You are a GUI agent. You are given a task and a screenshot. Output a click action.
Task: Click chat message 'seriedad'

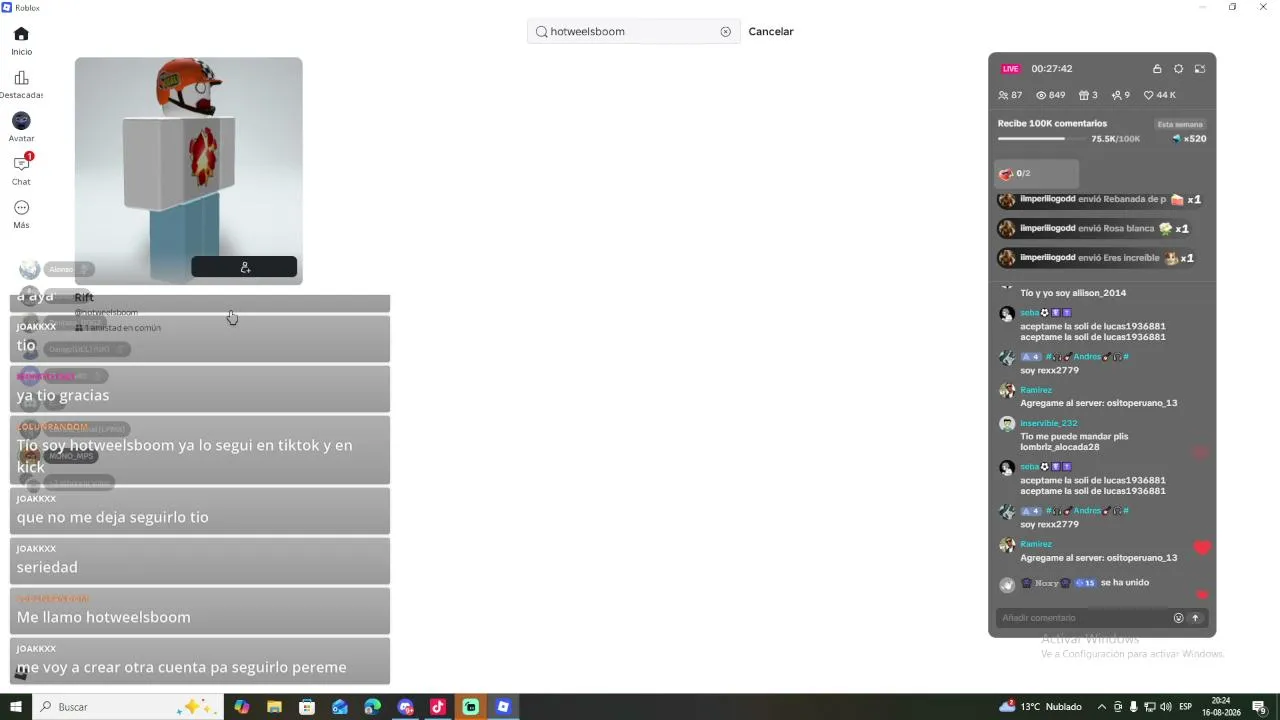pos(200,561)
